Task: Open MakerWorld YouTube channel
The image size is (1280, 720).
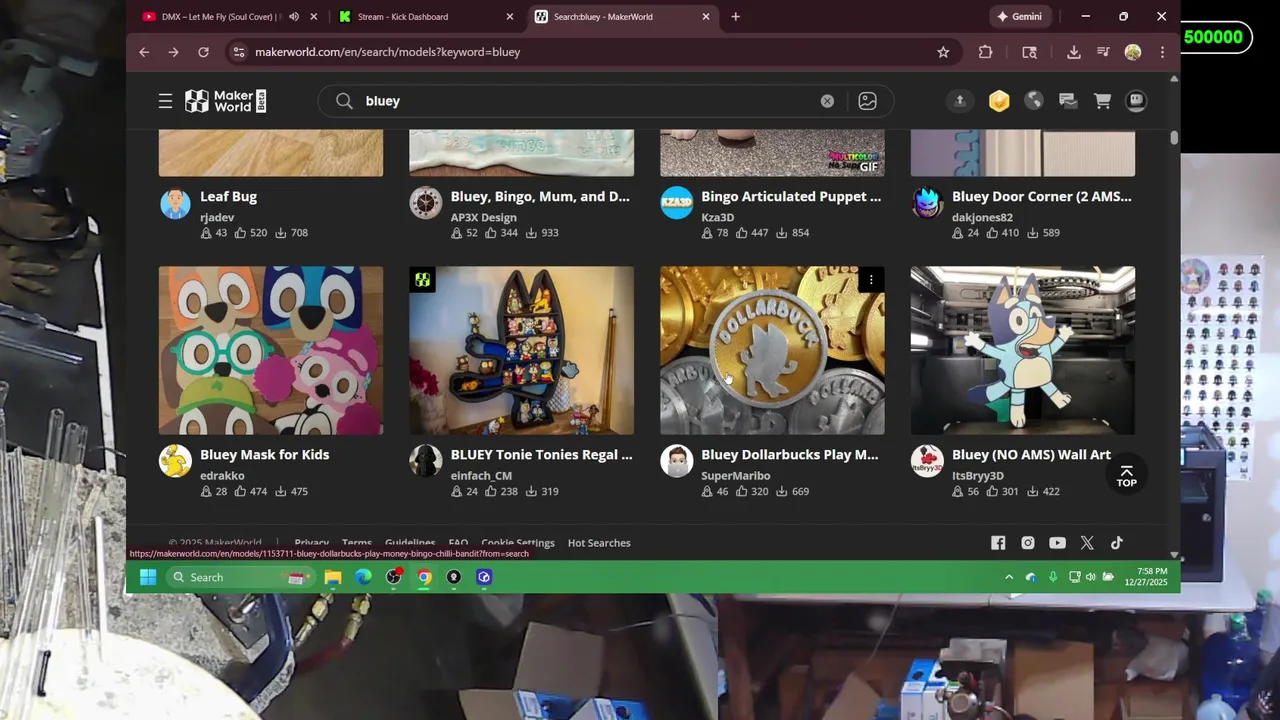Action: click(1057, 543)
